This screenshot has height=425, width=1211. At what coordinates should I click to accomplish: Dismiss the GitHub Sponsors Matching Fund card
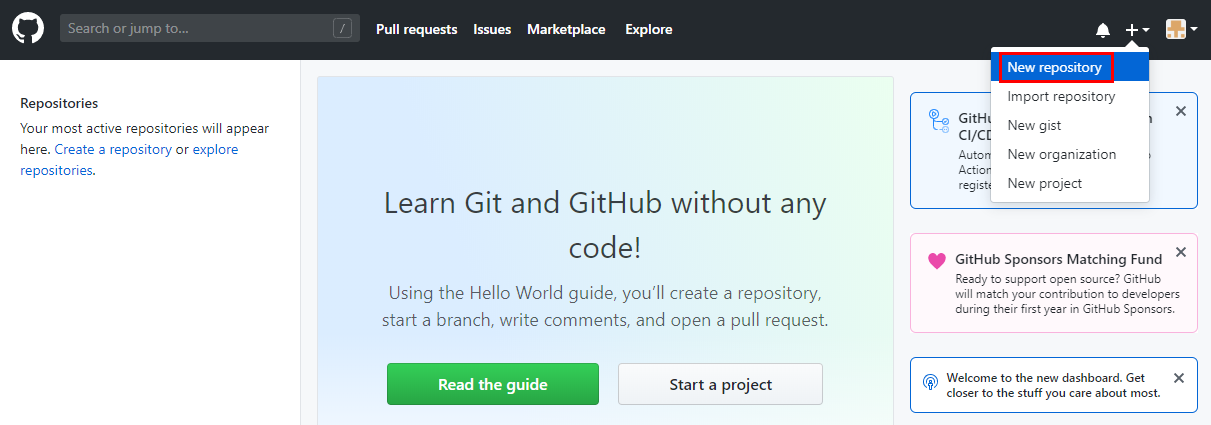click(x=1180, y=252)
